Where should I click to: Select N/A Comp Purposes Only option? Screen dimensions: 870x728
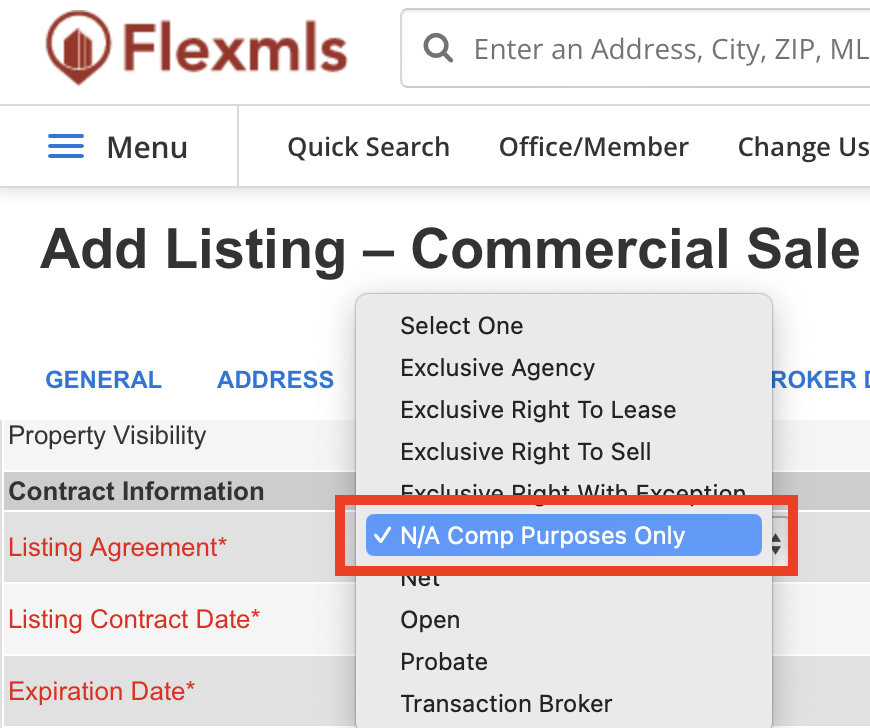(x=542, y=536)
